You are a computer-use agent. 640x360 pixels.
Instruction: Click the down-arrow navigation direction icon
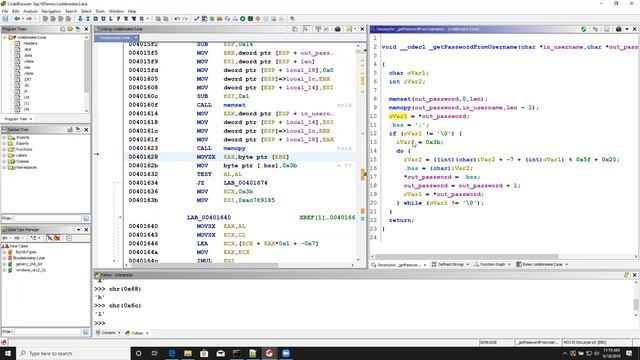click(80, 19)
